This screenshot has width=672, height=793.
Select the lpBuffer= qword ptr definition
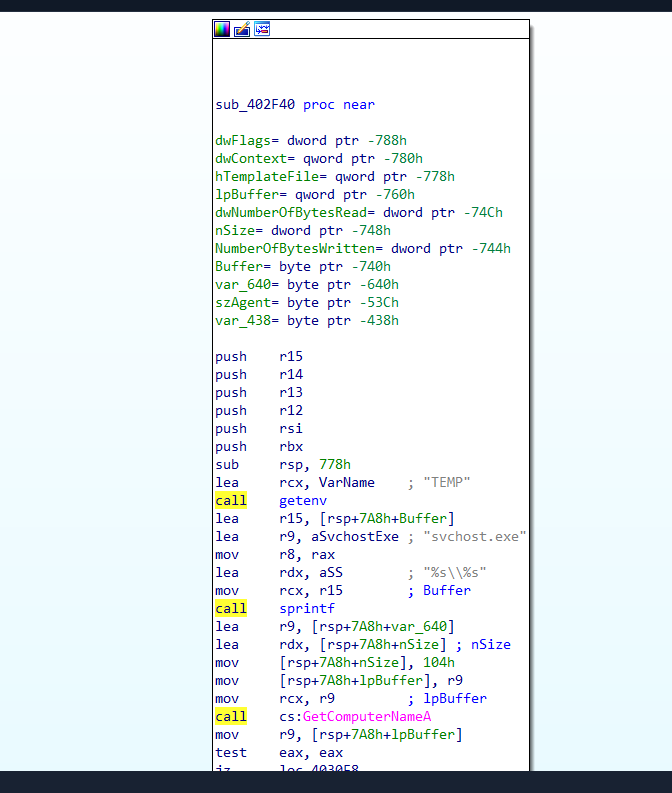315,195
